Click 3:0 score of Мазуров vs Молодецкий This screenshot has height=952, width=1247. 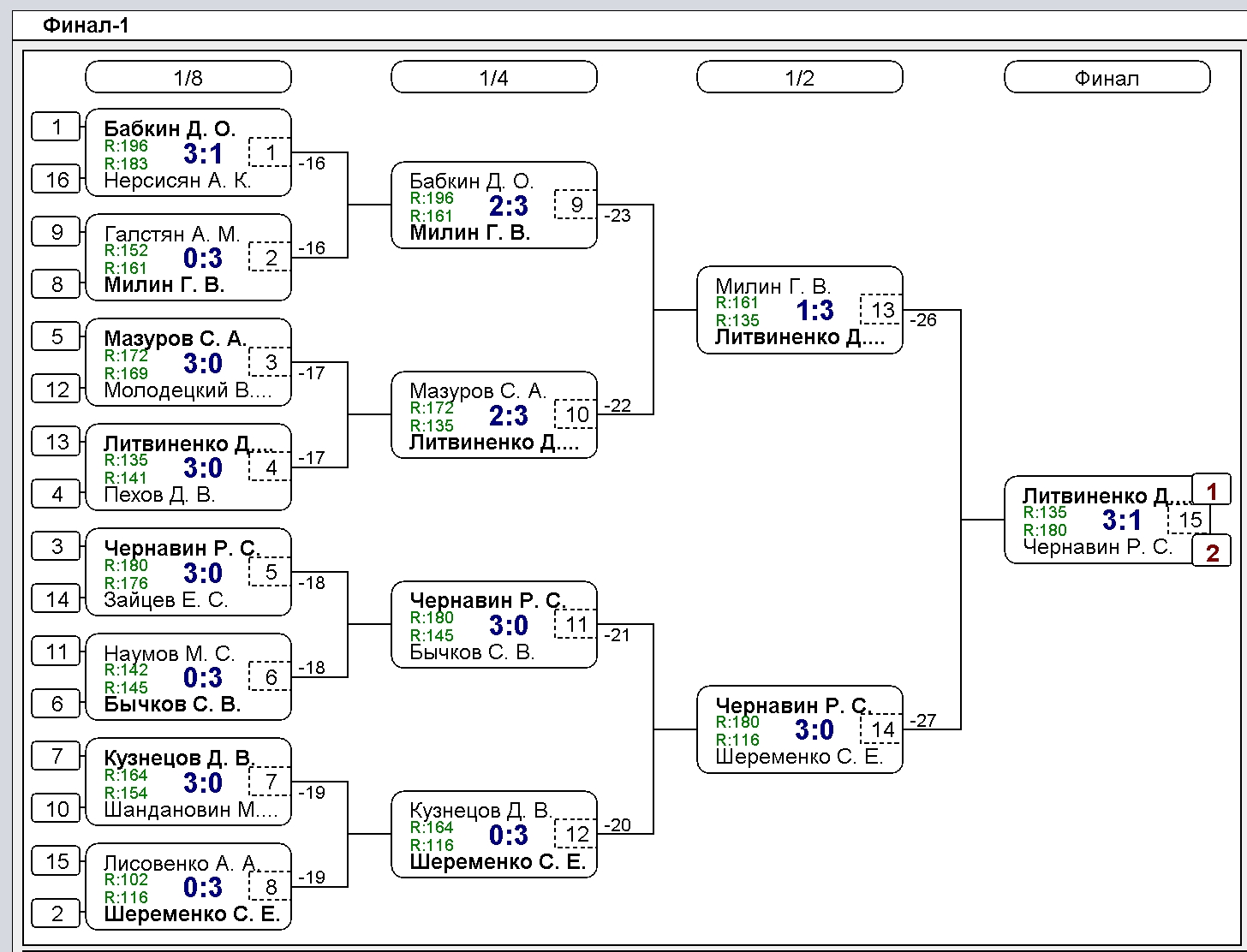coord(203,364)
